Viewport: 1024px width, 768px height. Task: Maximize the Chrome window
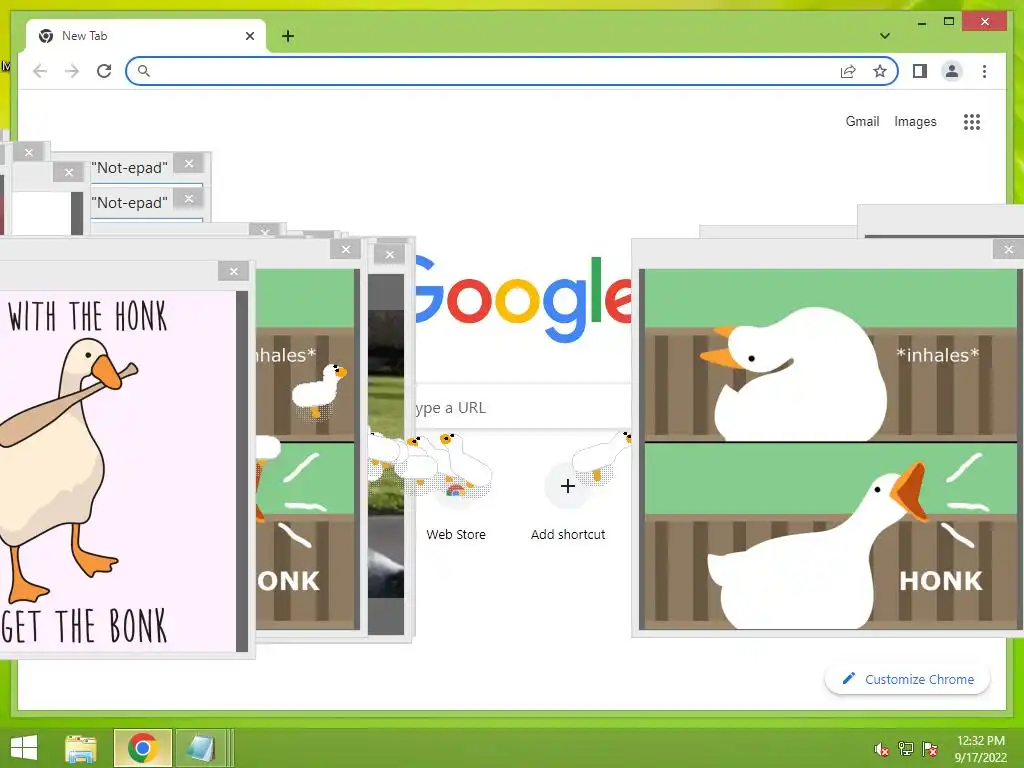pos(949,22)
